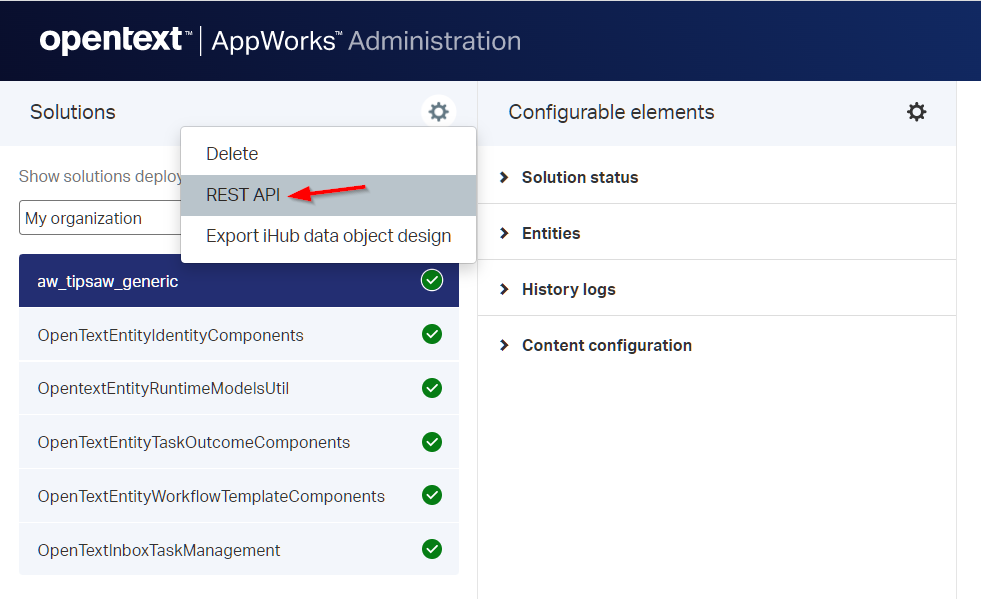Screen dimensions: 981x599
Task: Click the Content configuration heading text
Action: pyautogui.click(x=607, y=345)
